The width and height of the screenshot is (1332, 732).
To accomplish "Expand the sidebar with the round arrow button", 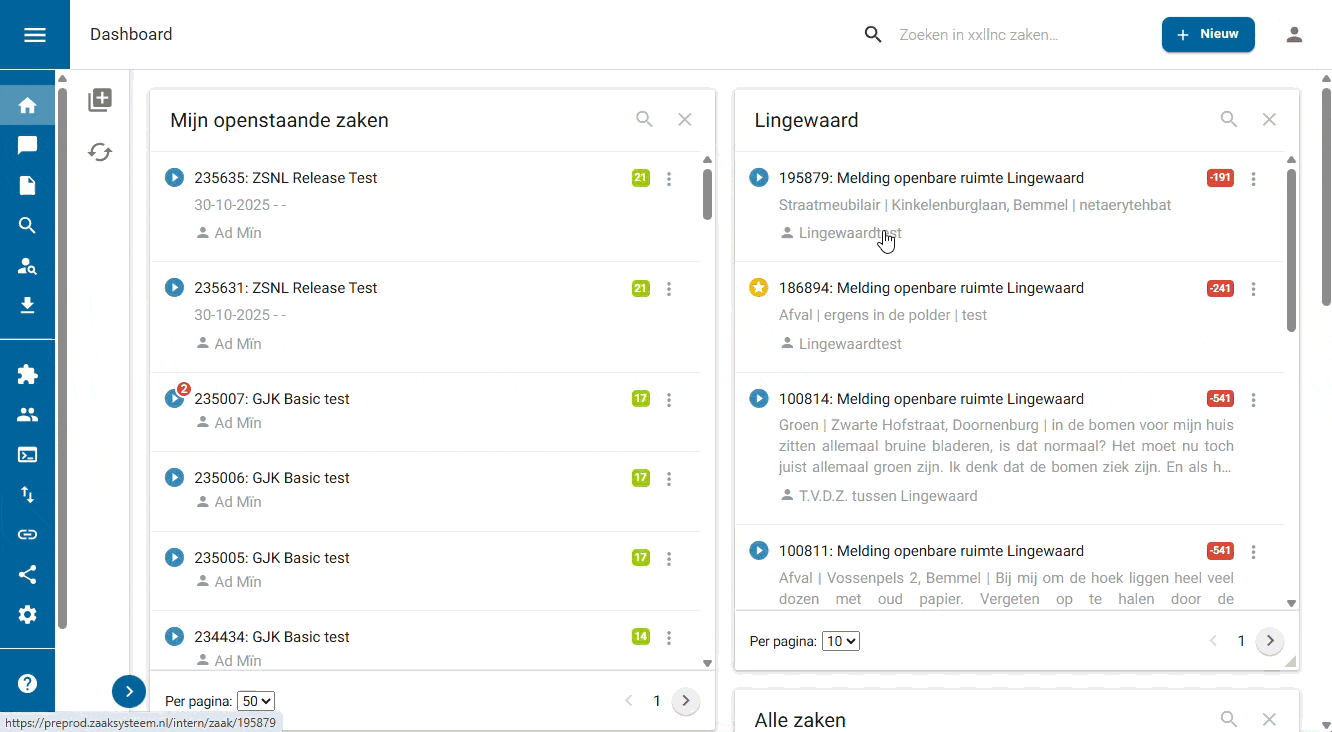I will 129,691.
